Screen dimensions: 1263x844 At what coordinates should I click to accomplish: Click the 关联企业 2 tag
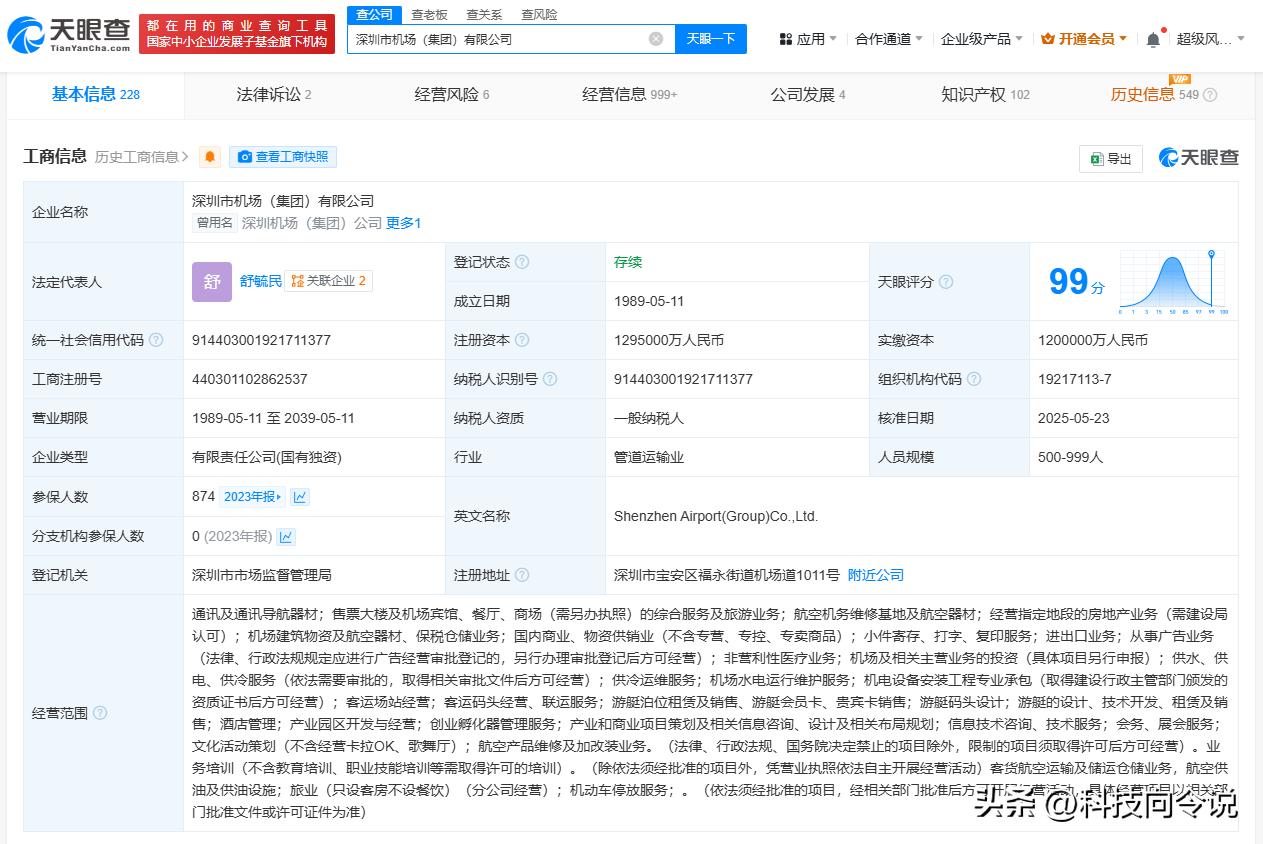pos(329,282)
